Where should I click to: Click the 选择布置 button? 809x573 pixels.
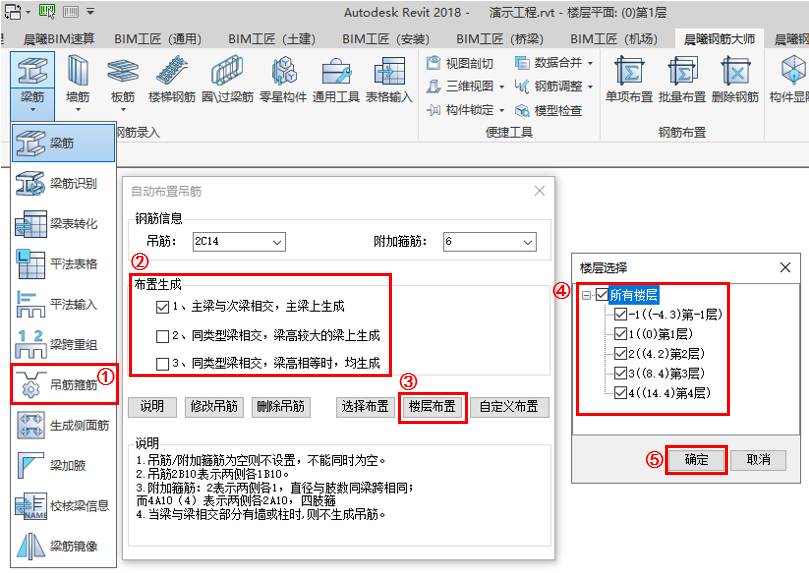(365, 407)
